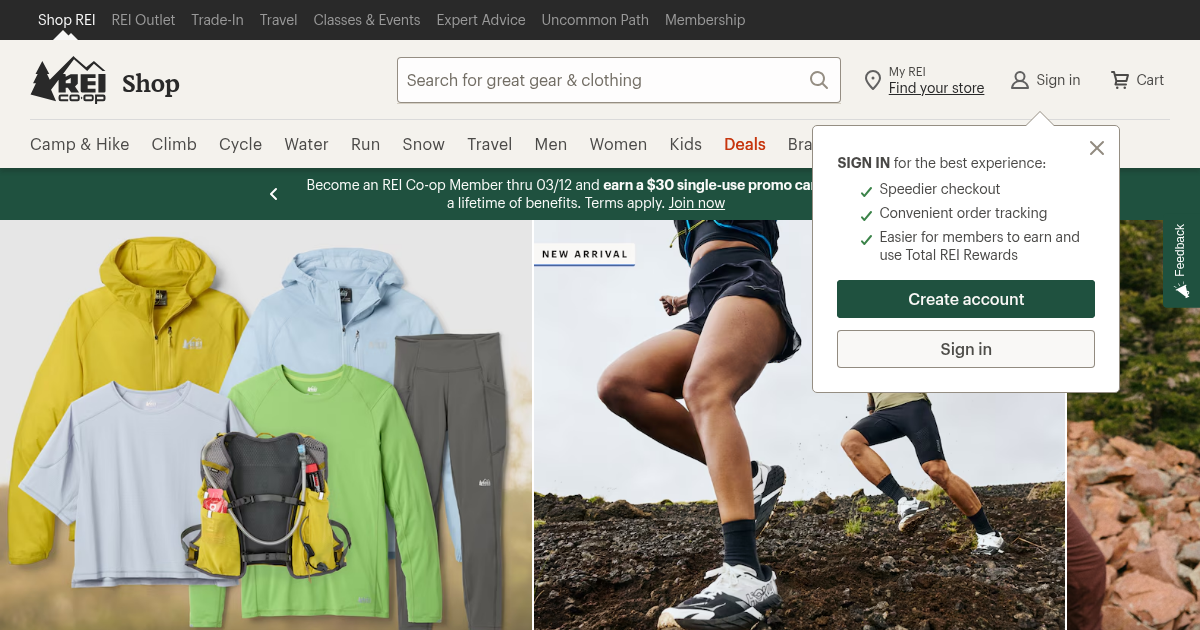Open Cart from header text

[1150, 80]
